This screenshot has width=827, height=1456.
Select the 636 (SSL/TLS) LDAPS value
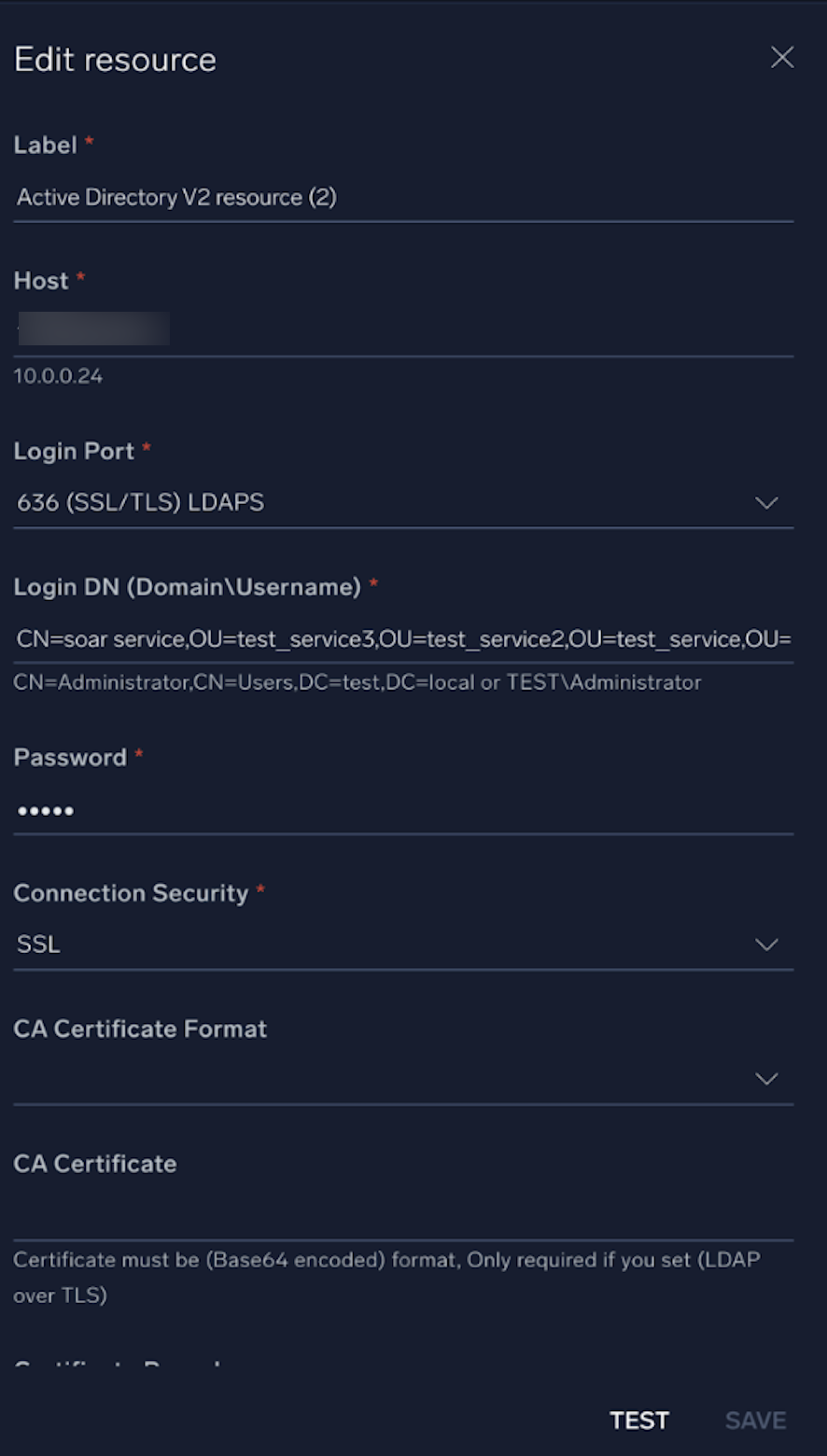(x=140, y=503)
